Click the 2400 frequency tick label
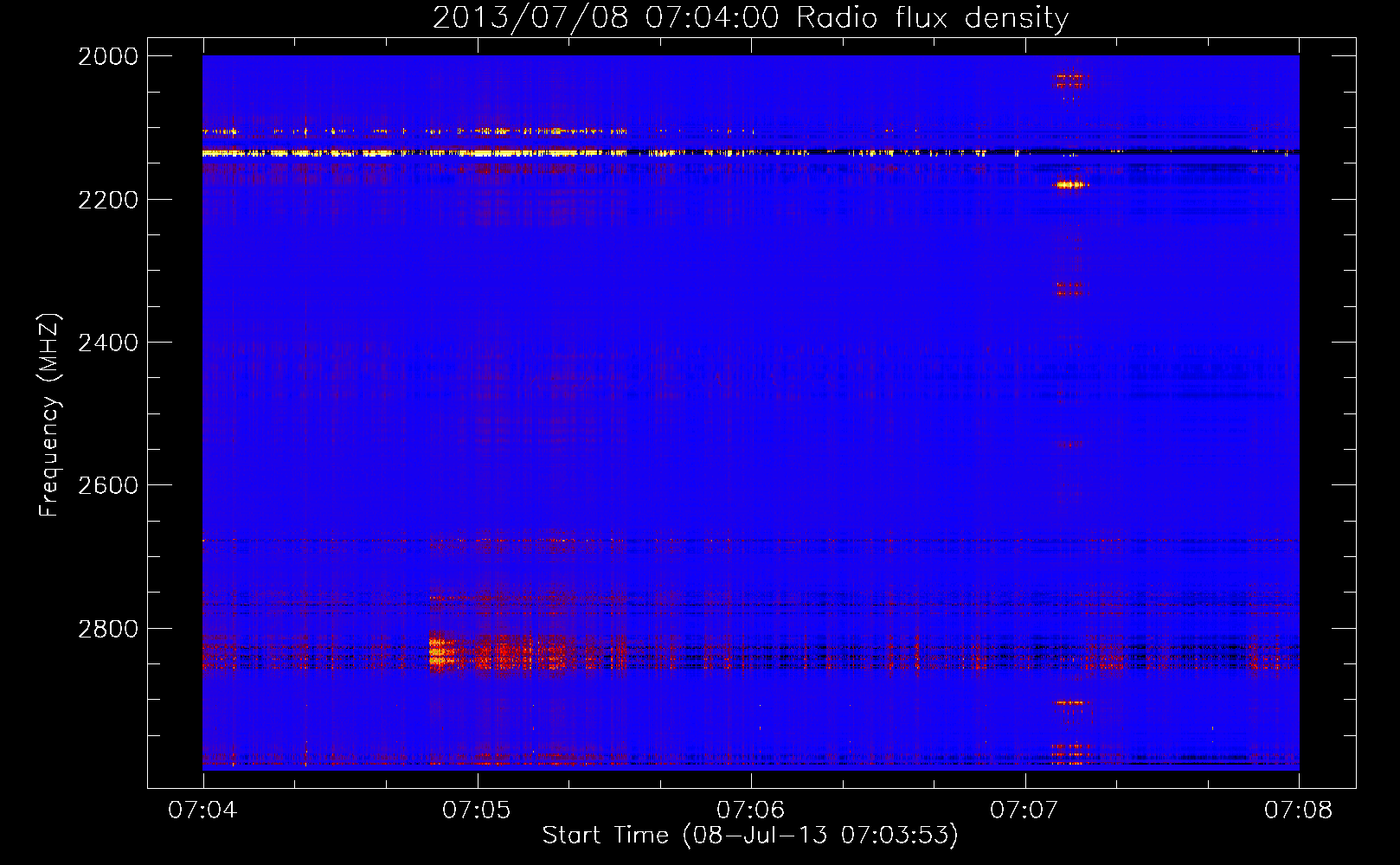The image size is (1400, 865). [108, 343]
